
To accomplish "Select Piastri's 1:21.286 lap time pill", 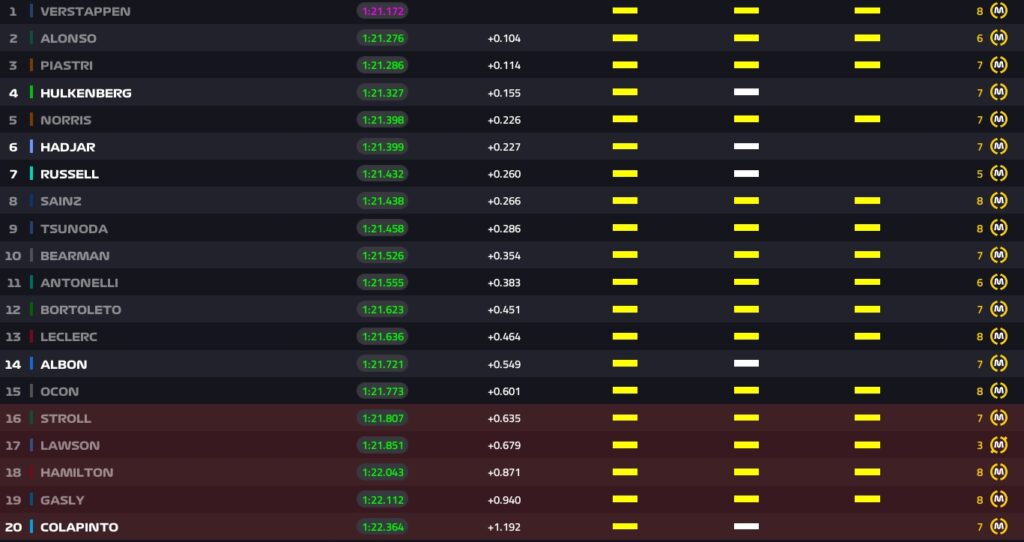I will coord(382,65).
